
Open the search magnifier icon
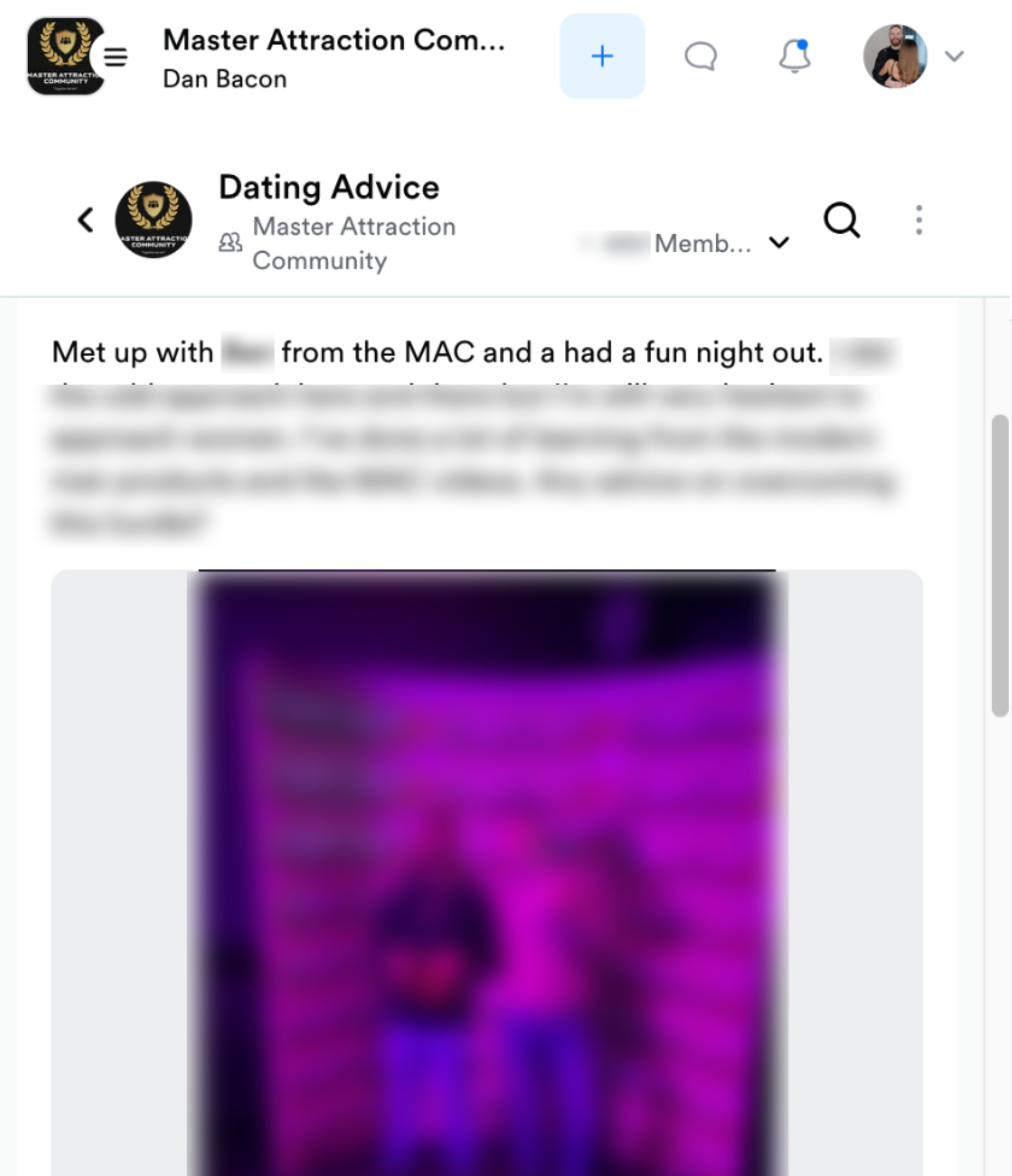842,220
